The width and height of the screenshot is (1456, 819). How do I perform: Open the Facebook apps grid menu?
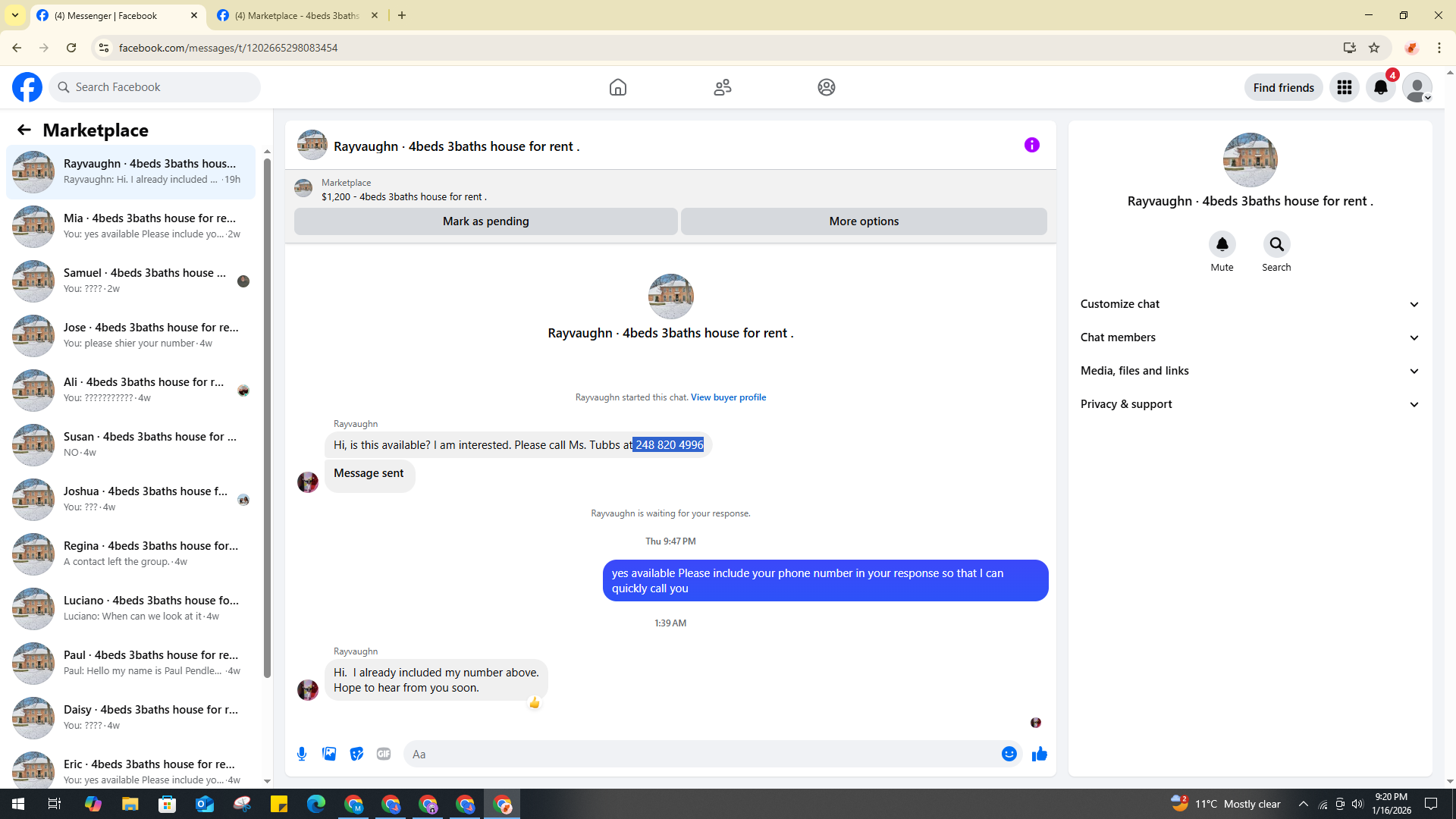coord(1345,87)
